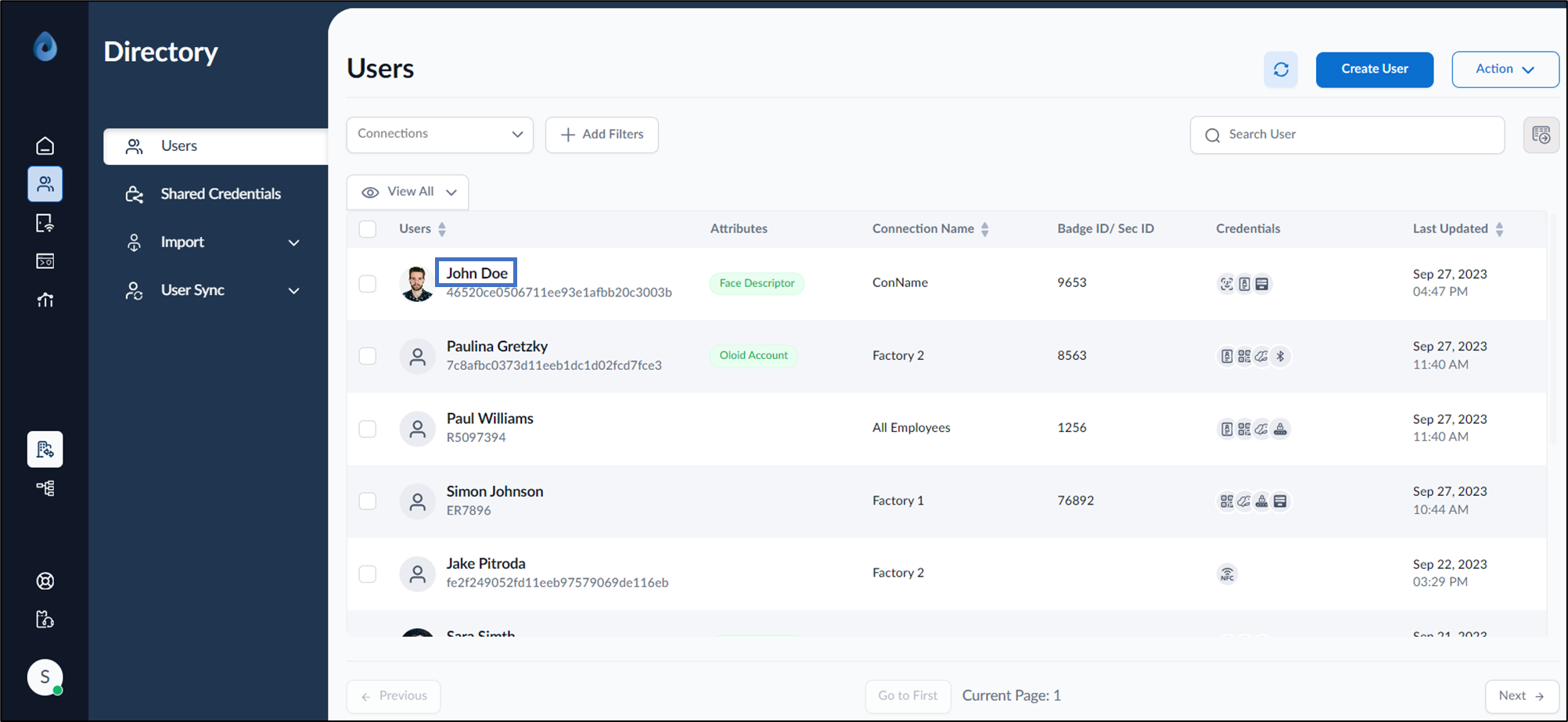
Task: Refresh the users list
Action: point(1281,70)
